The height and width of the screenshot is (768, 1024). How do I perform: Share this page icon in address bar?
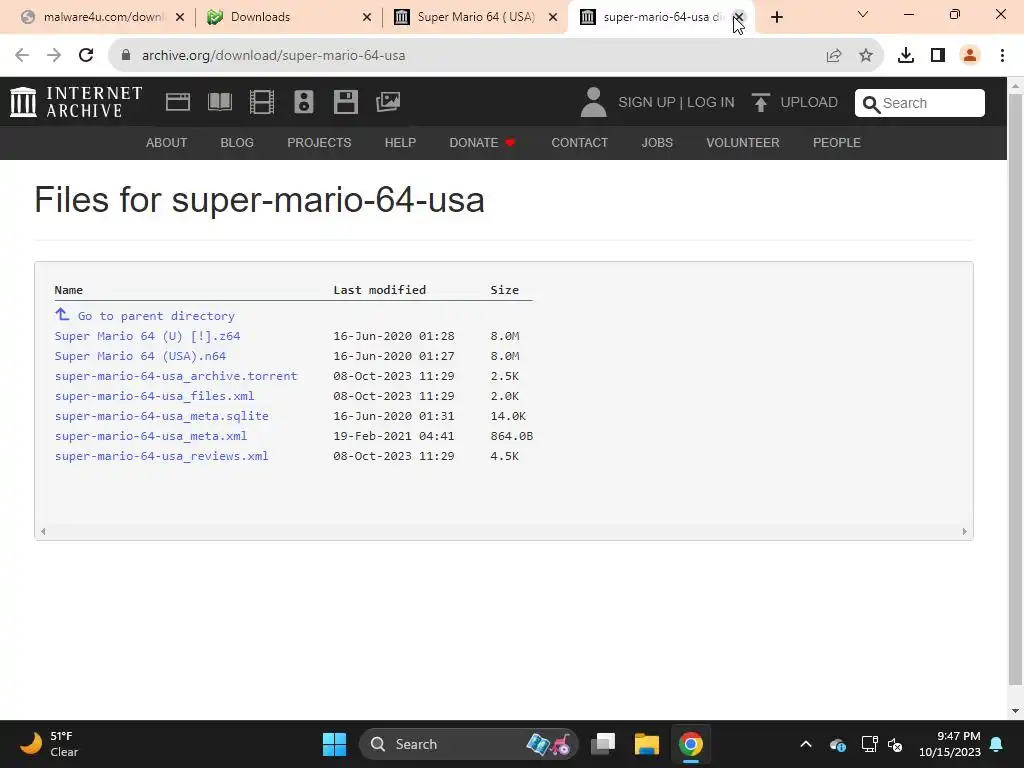[834, 56]
